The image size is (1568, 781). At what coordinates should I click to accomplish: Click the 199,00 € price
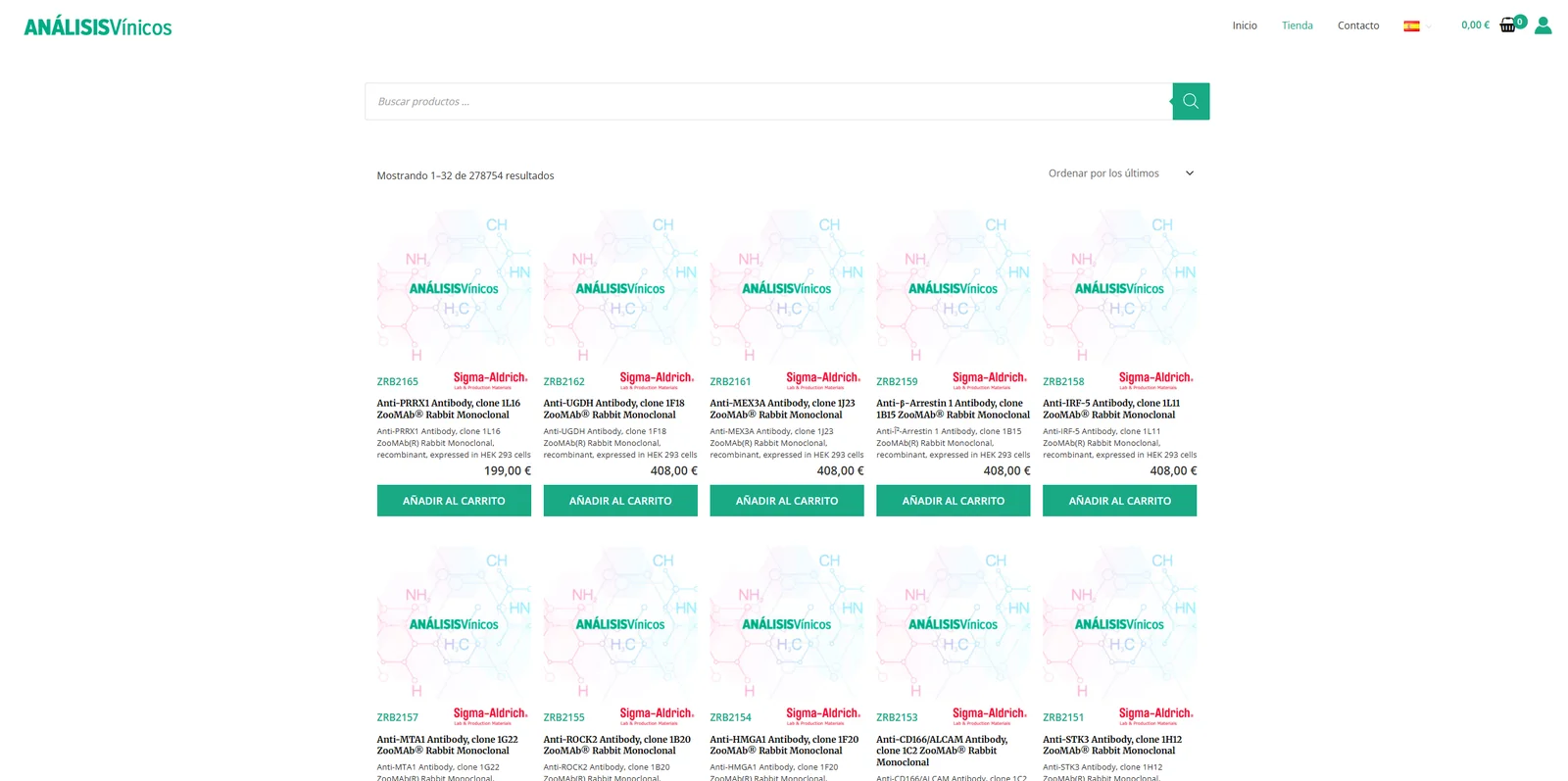coord(508,471)
